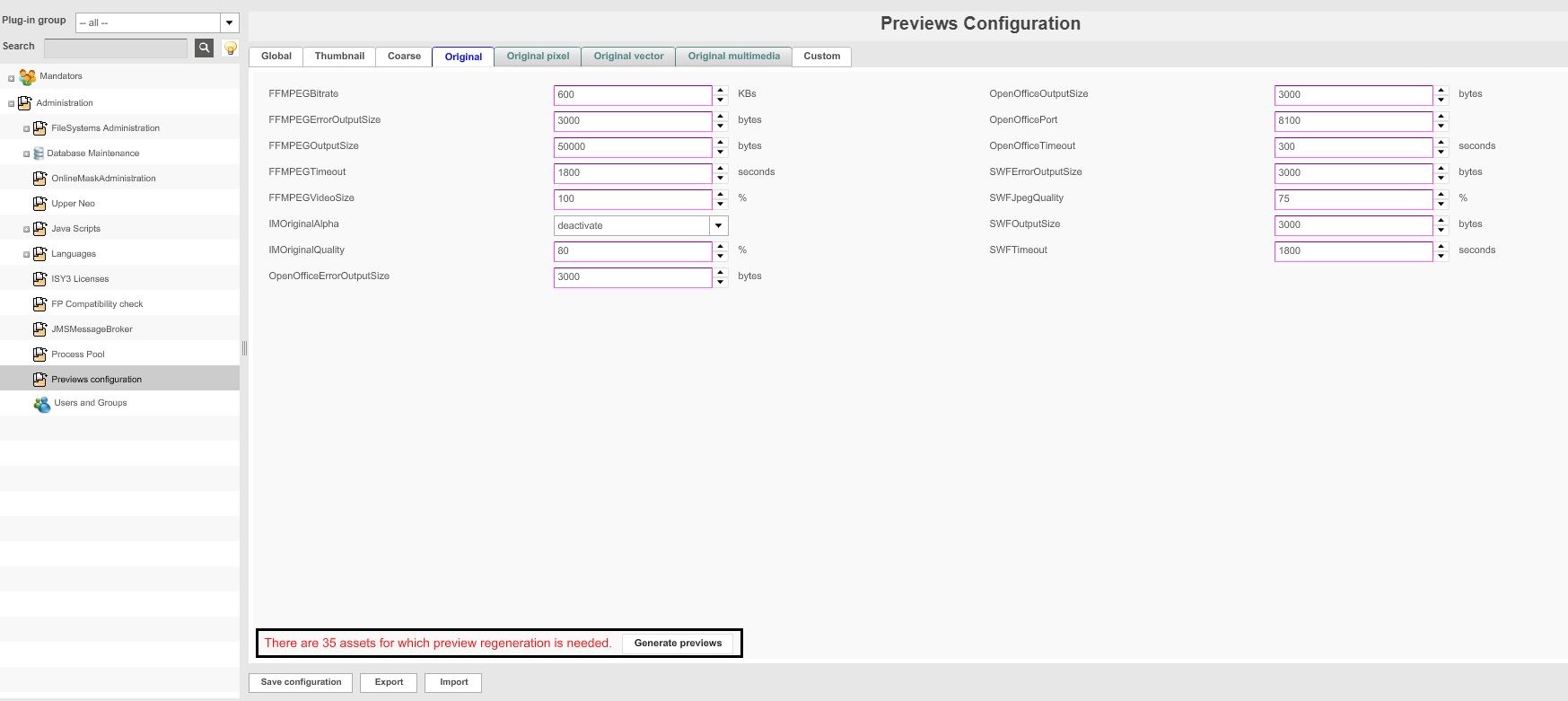Click the lightbulb hint icon
Image resolution: width=1568 pixels, height=701 pixels.
pos(231,48)
